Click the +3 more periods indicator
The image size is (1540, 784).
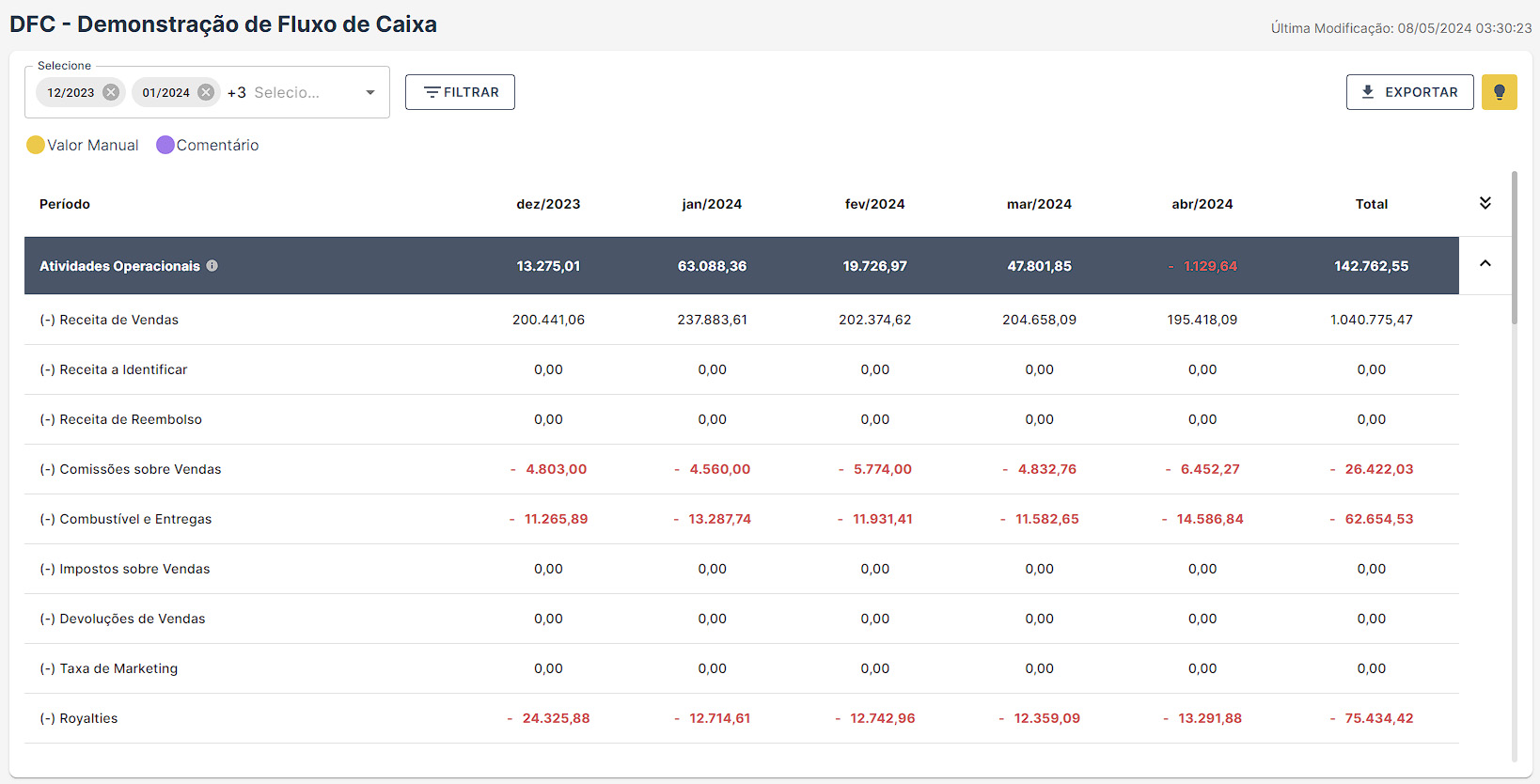click(237, 92)
